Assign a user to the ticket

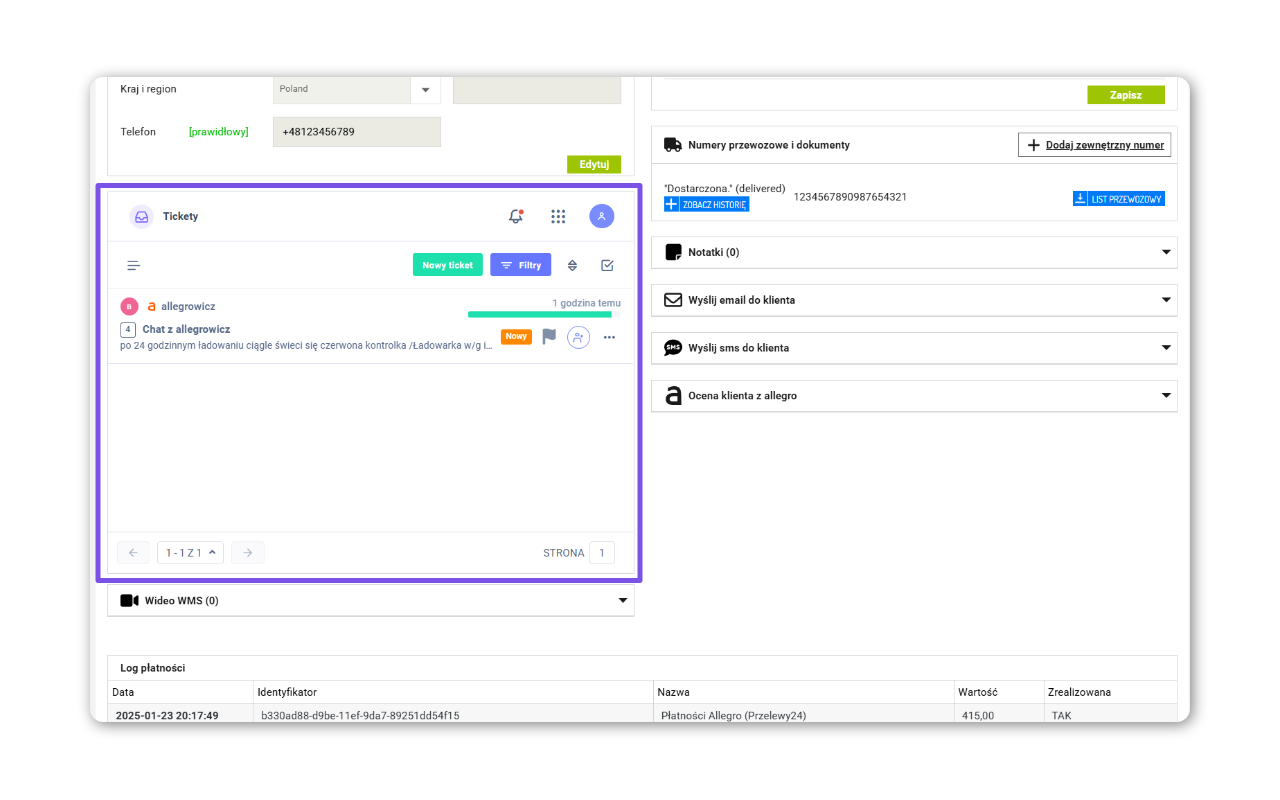click(578, 337)
